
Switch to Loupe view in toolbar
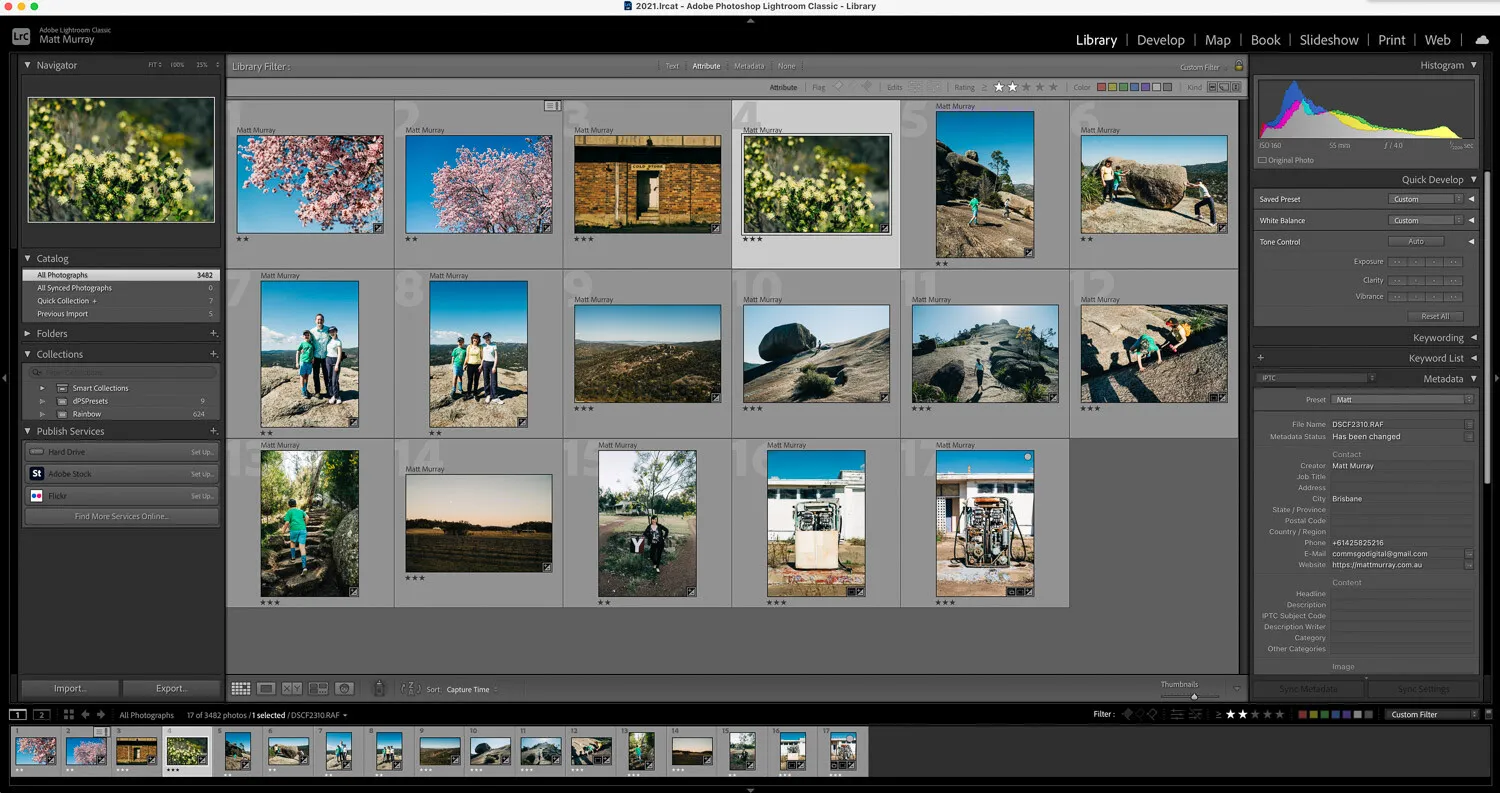(x=266, y=689)
